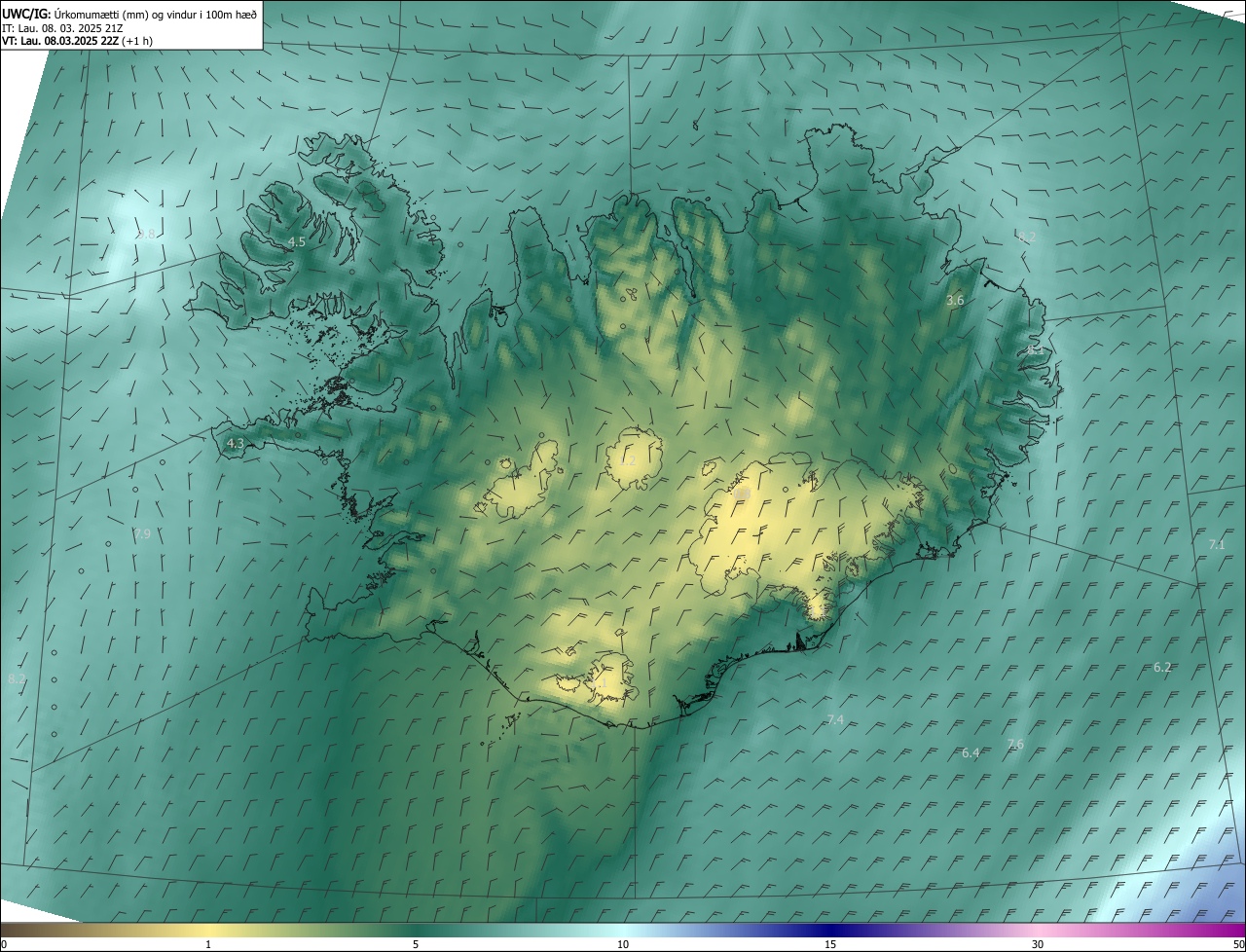Click the 1.1 value on Mýrdalsjökull glacier
Image resolution: width=1246 pixels, height=952 pixels.
tap(599, 684)
